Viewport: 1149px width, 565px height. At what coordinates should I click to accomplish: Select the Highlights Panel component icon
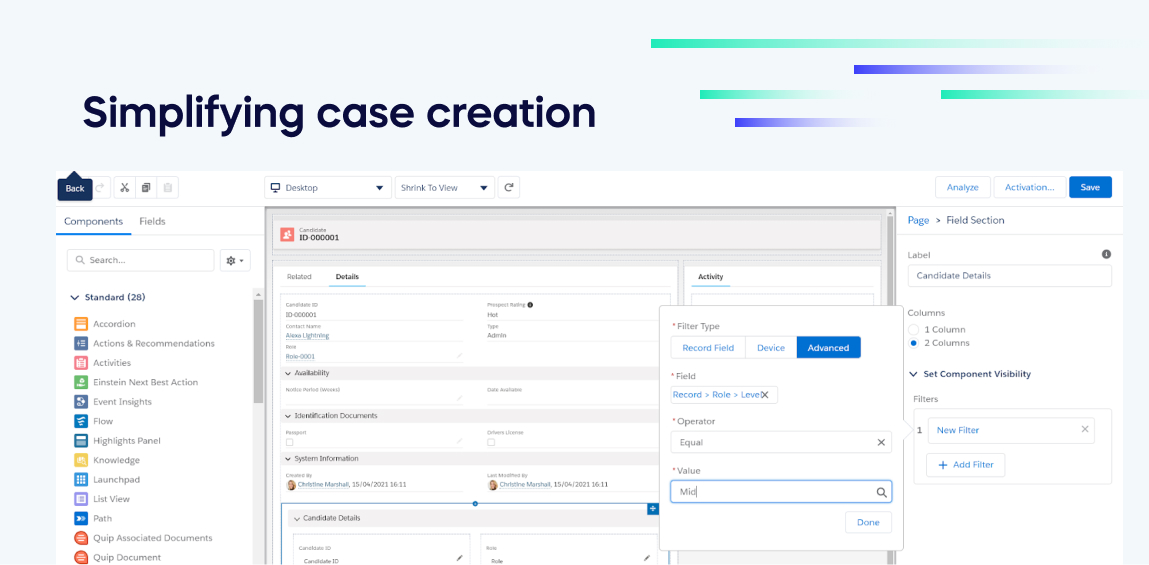(x=81, y=440)
